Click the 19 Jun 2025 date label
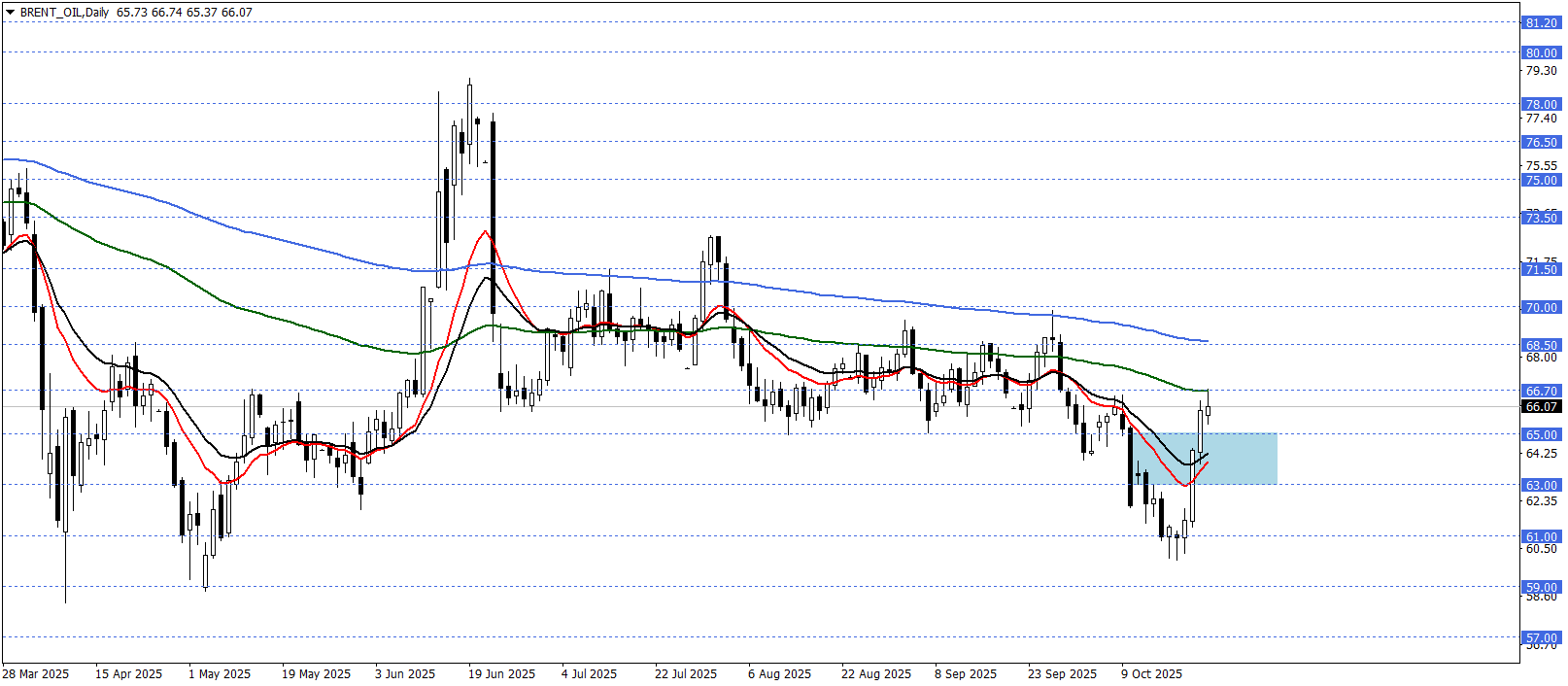This screenshot has height=686, width=1568. 501,673
